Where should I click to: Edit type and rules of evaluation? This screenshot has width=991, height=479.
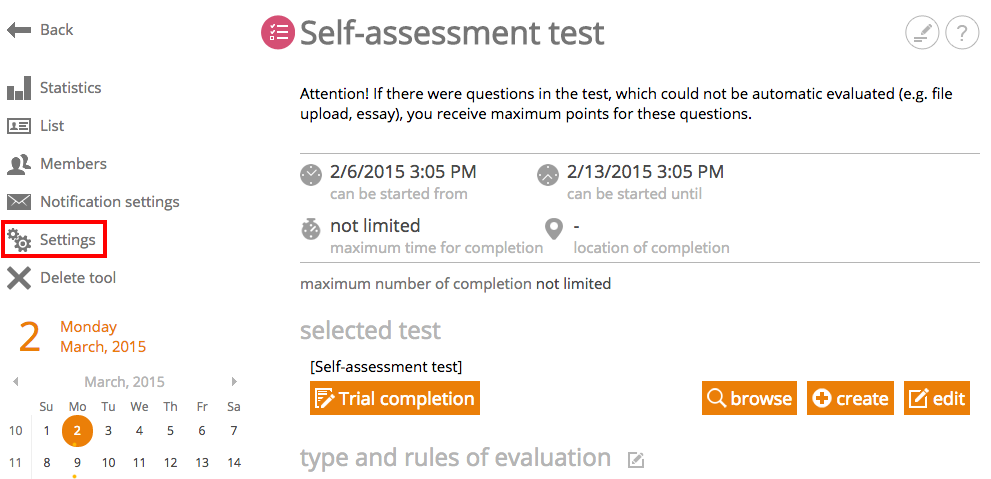point(636,460)
